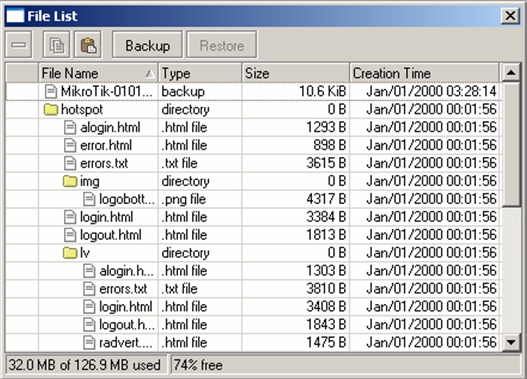Click the disabled Restore button

222,45
